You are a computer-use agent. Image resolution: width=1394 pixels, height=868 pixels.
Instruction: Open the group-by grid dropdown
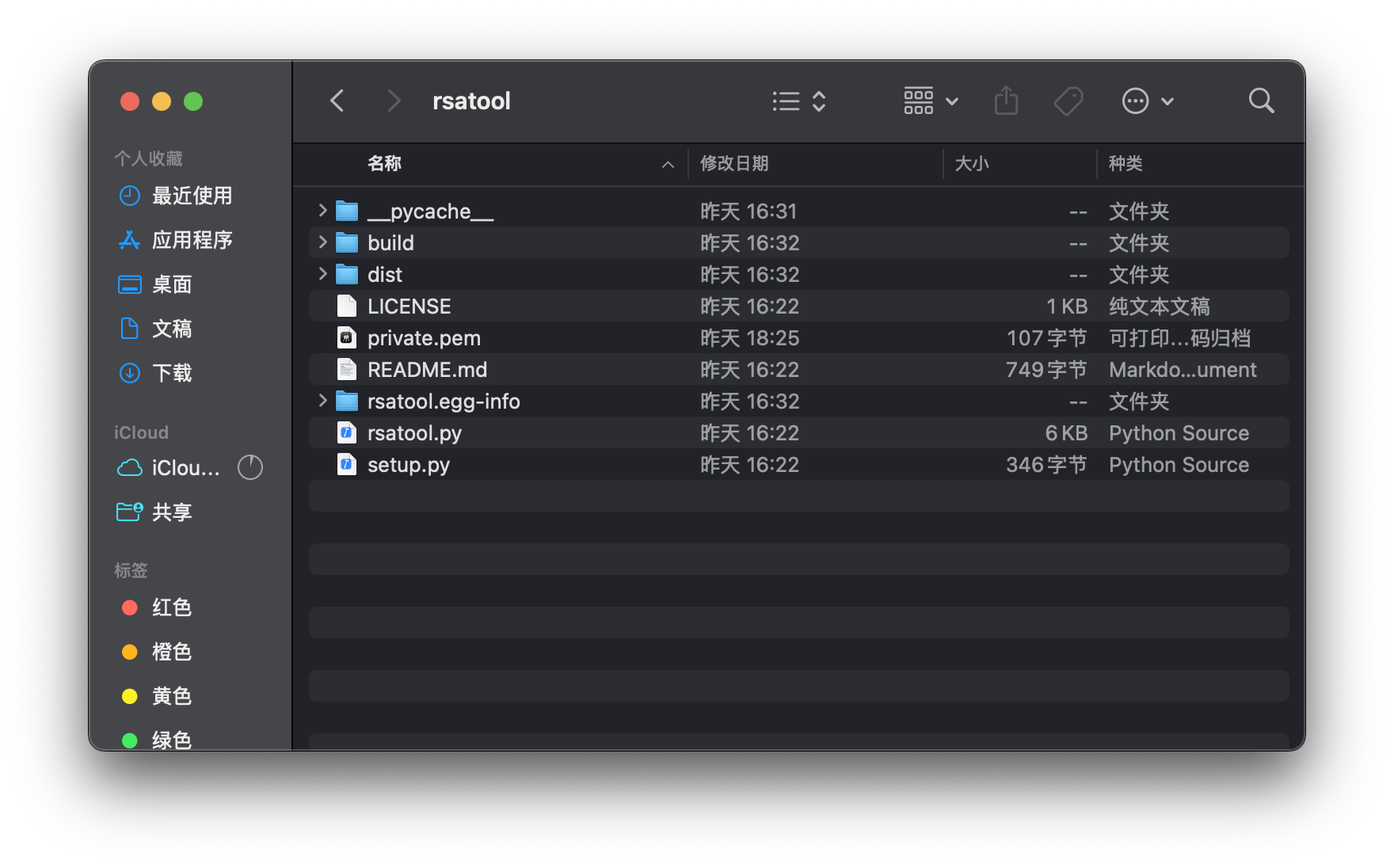(931, 101)
